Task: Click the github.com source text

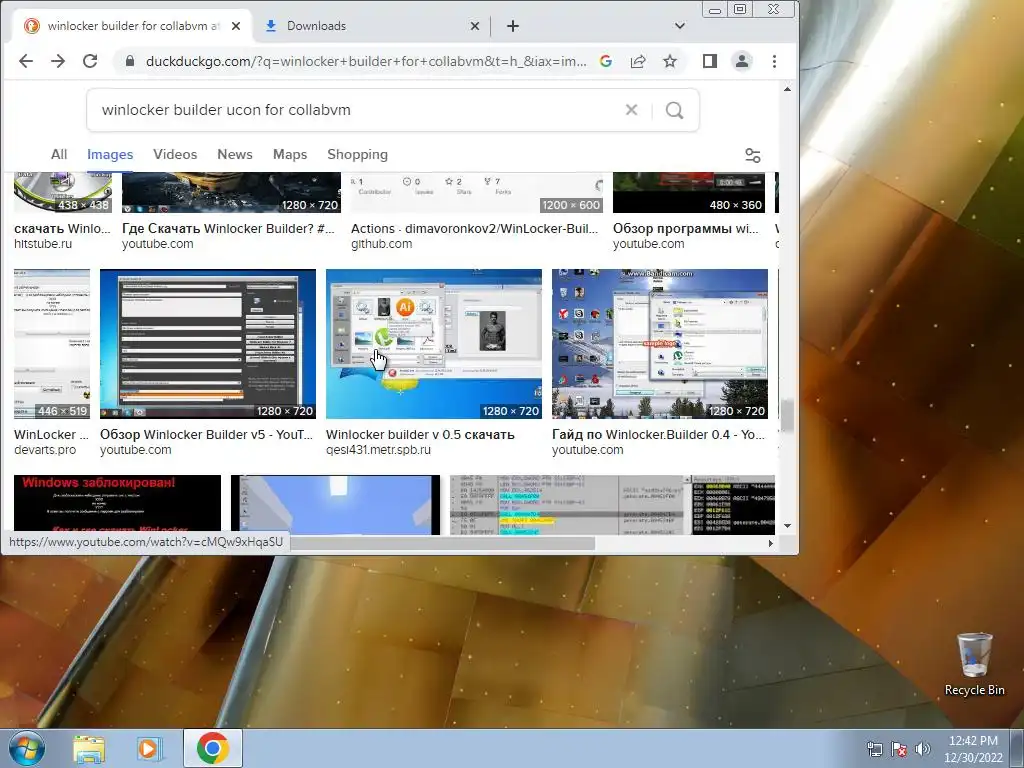Action: [x=381, y=244]
